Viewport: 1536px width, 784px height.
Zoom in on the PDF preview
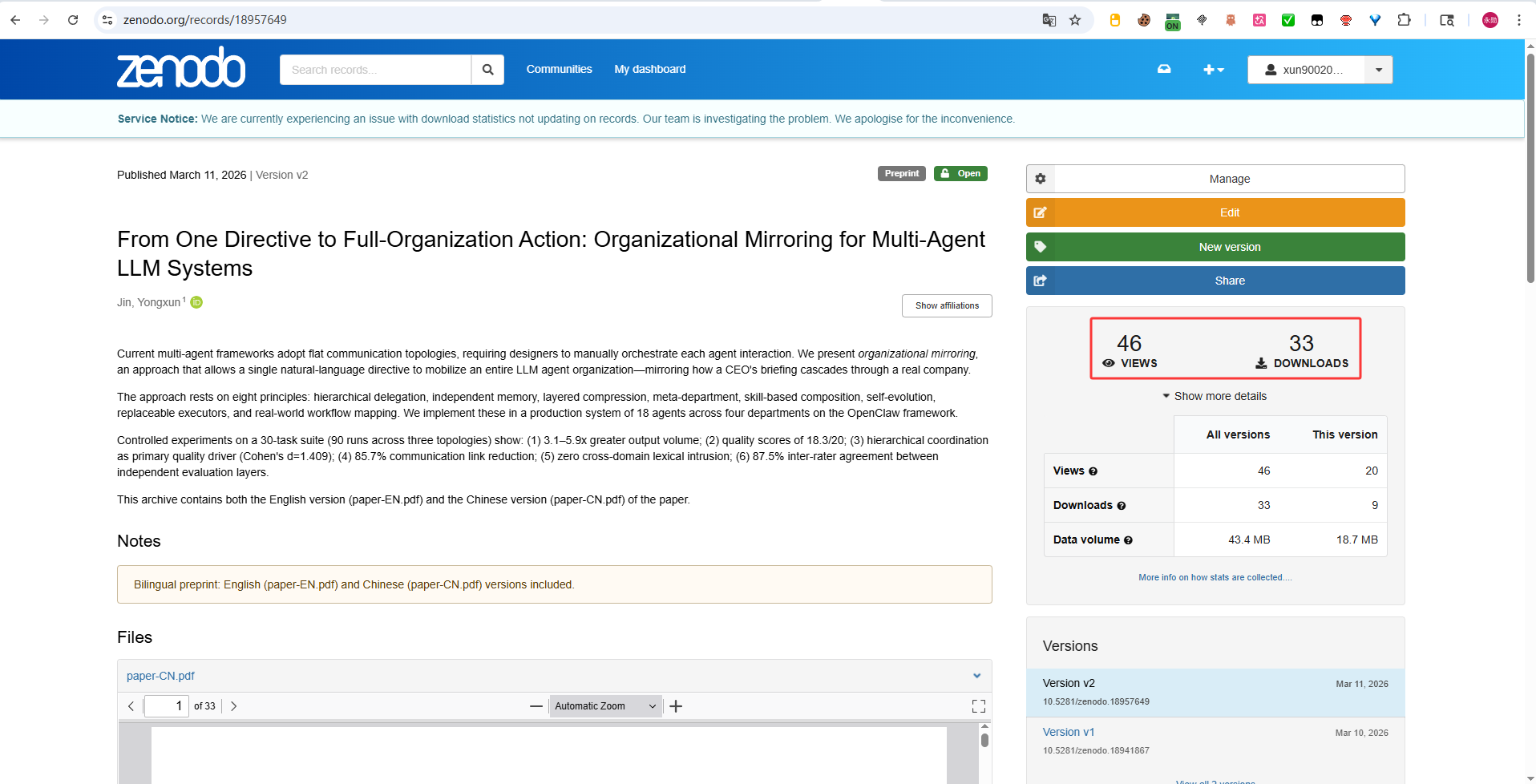[676, 706]
